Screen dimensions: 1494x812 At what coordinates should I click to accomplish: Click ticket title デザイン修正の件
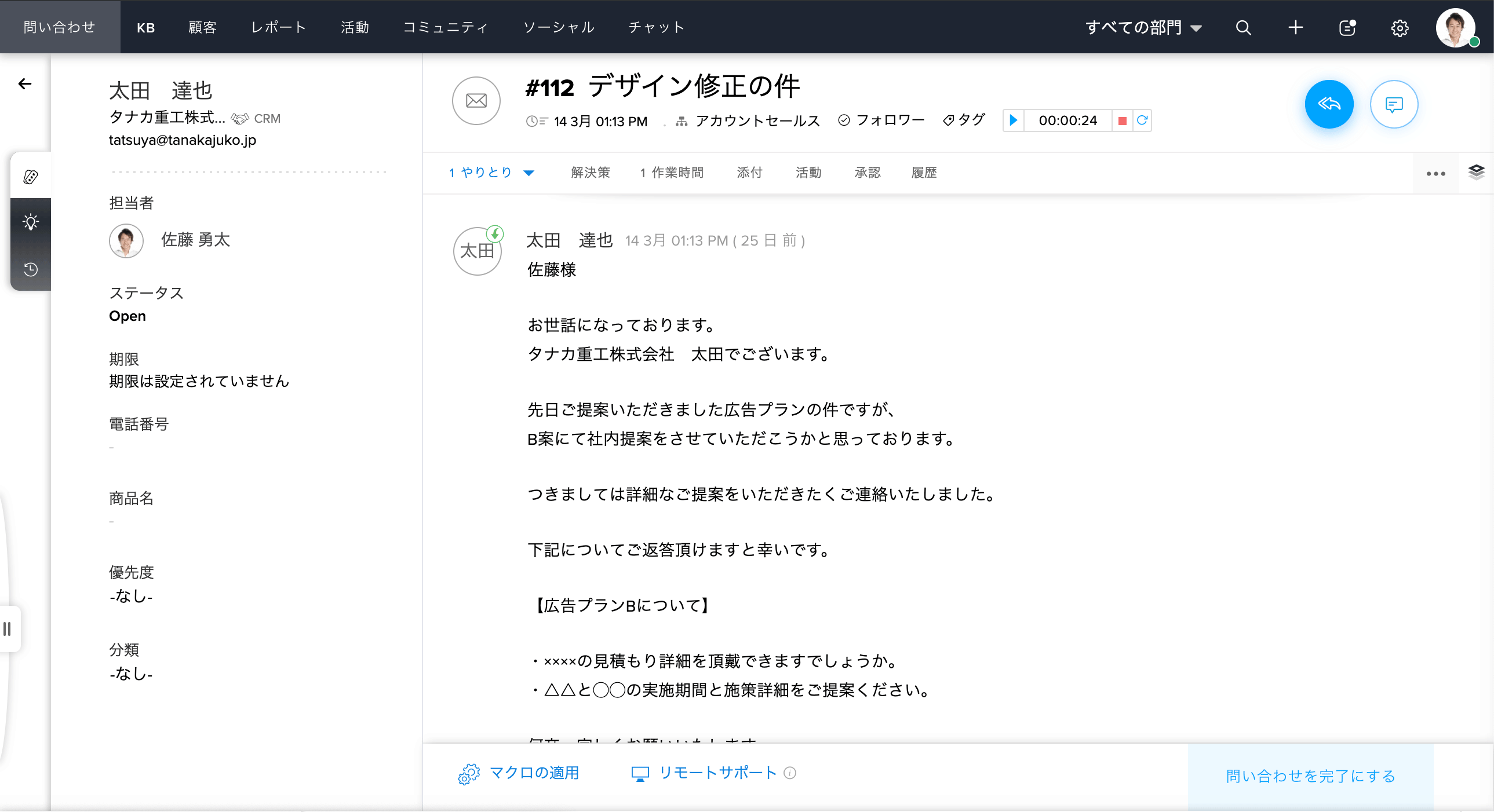[694, 86]
